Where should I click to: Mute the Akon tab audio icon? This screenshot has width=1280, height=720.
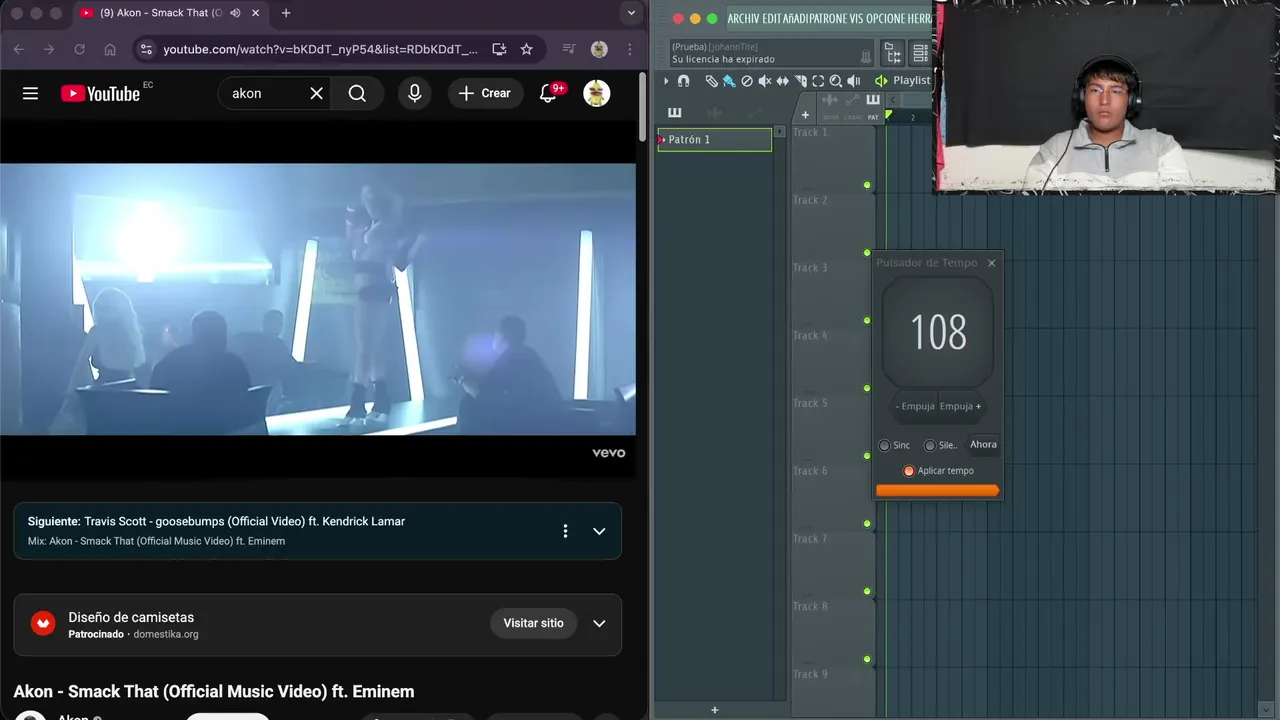click(x=235, y=13)
